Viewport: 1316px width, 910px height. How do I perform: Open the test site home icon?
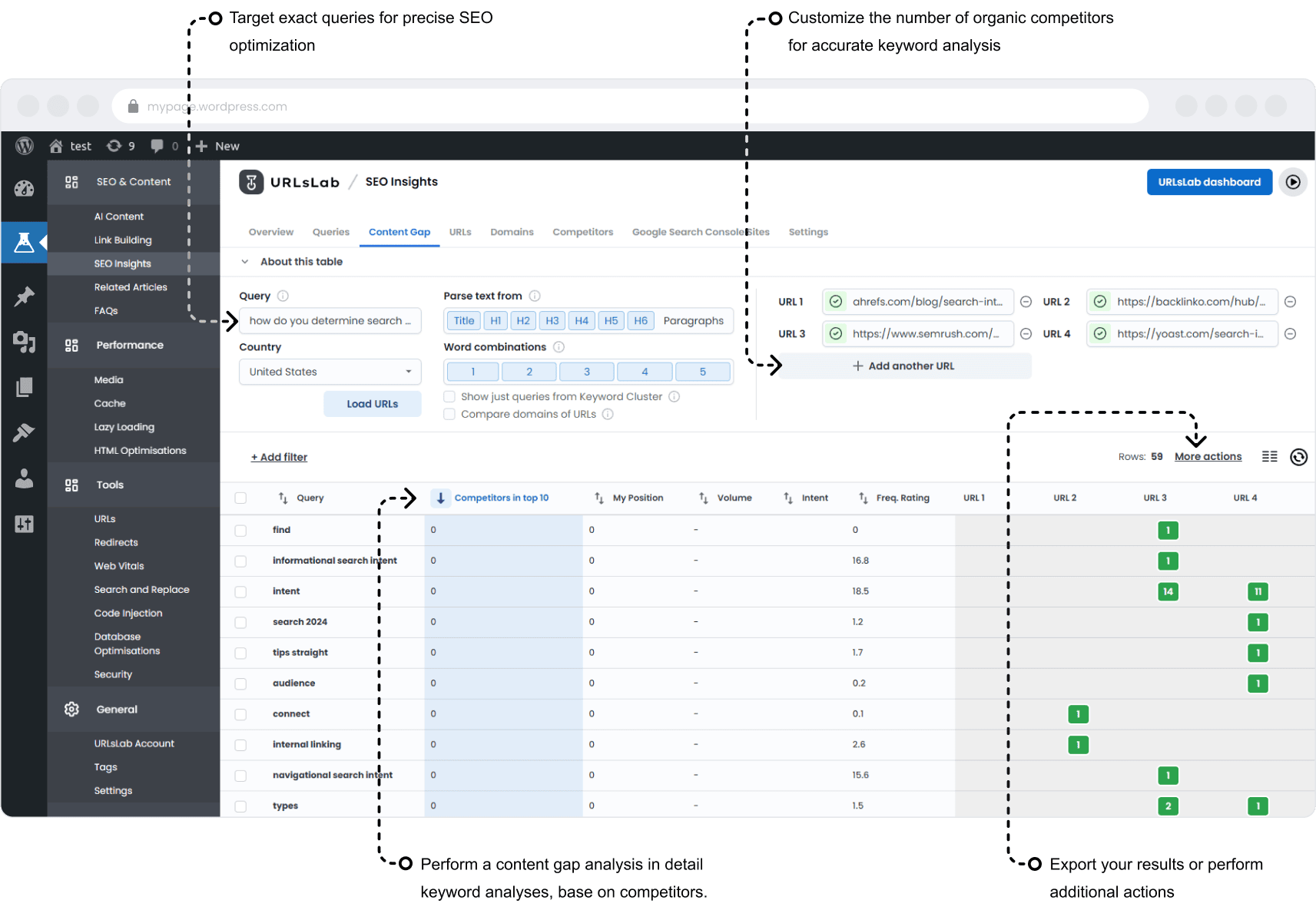(x=56, y=146)
